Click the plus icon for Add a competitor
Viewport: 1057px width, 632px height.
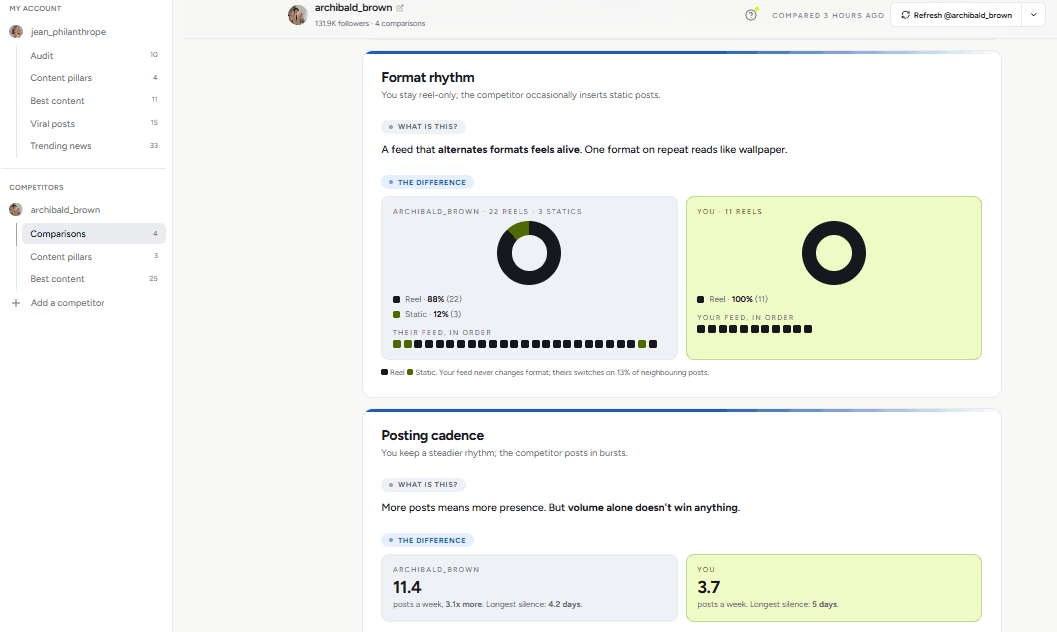pos(16,303)
